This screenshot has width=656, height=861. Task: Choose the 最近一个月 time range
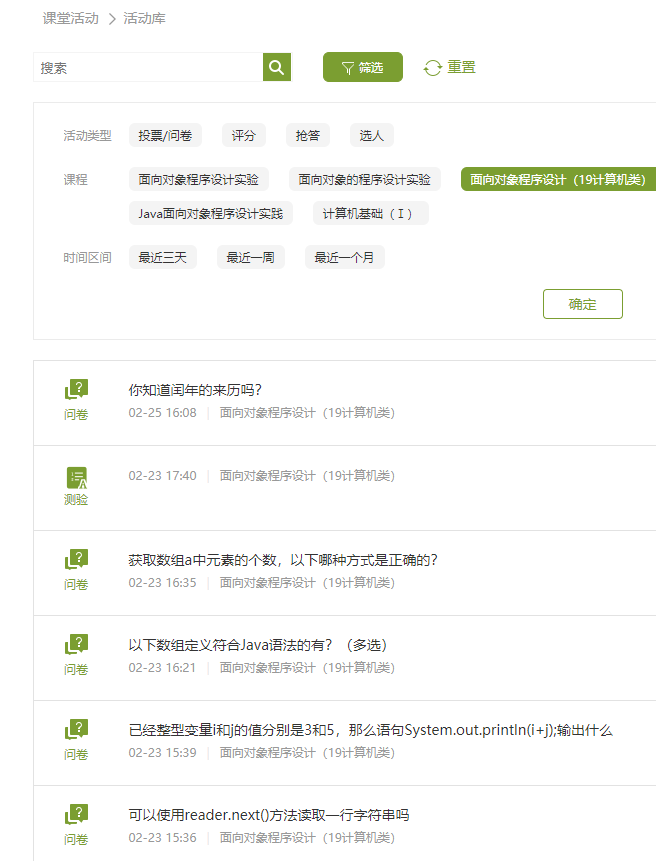(x=345, y=257)
